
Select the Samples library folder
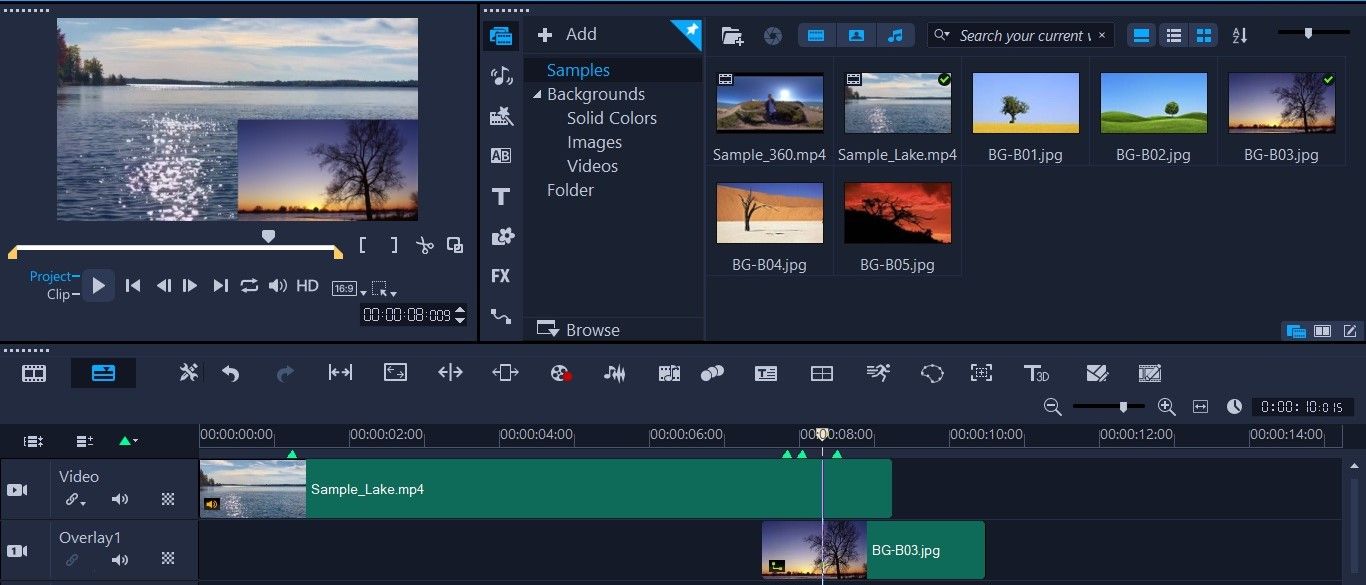[x=578, y=70]
